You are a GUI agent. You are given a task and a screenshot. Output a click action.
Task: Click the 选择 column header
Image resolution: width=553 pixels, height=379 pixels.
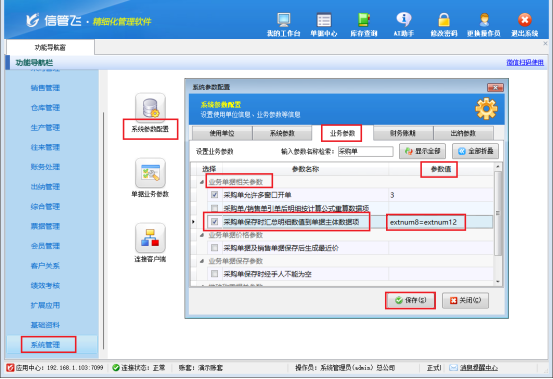(x=209, y=169)
